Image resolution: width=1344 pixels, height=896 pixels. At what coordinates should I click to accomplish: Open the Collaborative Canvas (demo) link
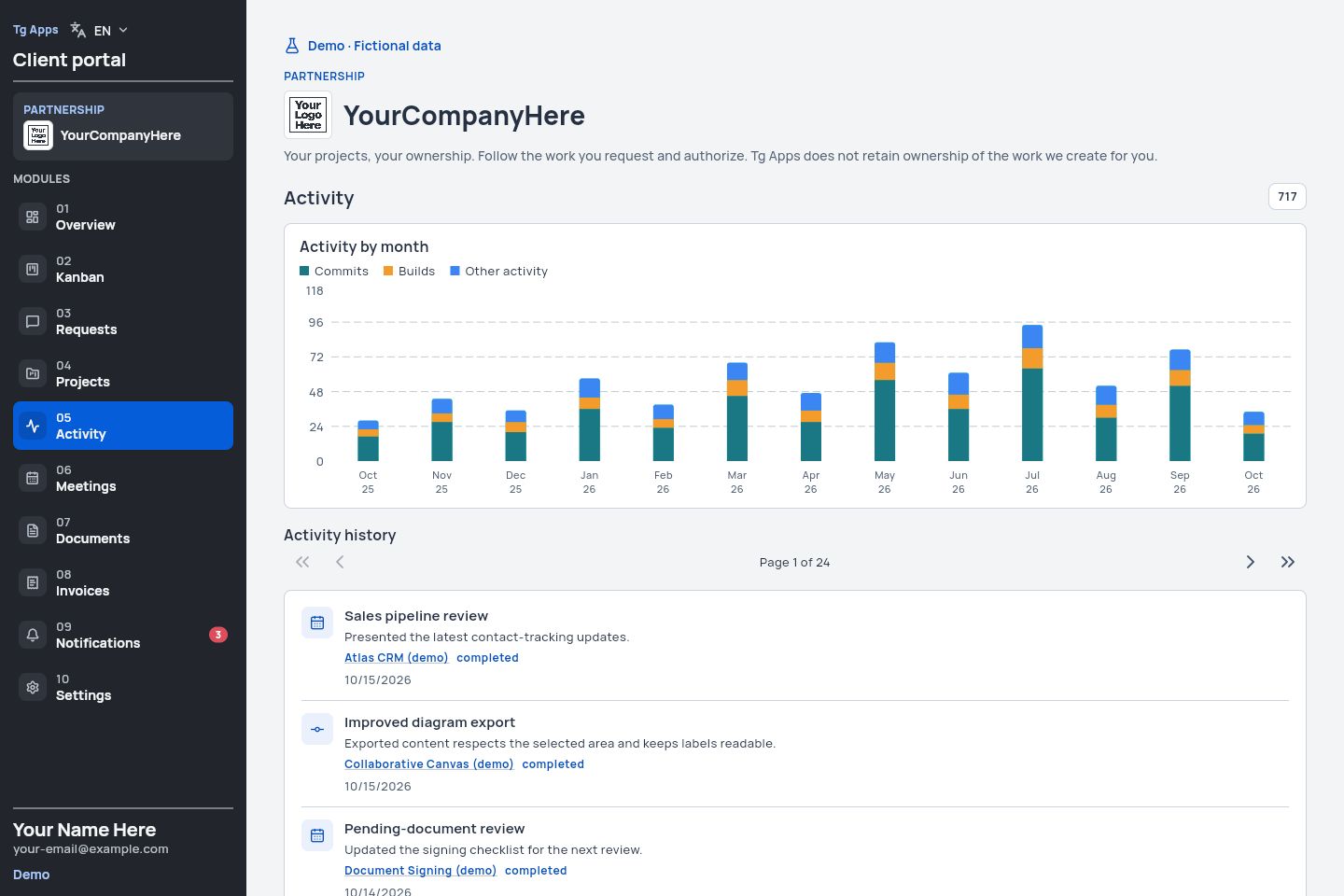428,764
